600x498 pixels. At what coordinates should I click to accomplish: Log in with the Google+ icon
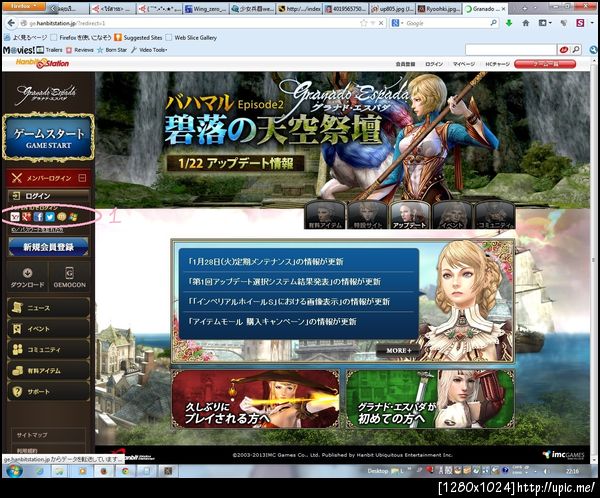click(x=26, y=217)
